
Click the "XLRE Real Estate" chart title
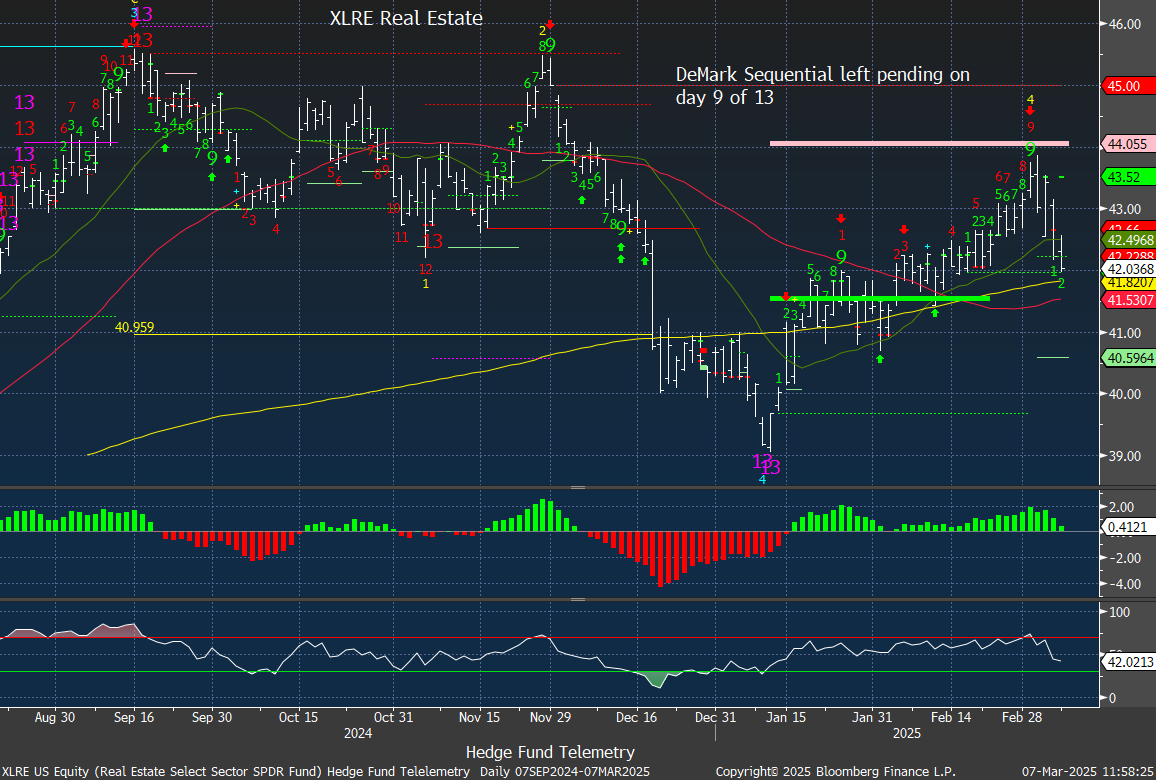point(406,18)
